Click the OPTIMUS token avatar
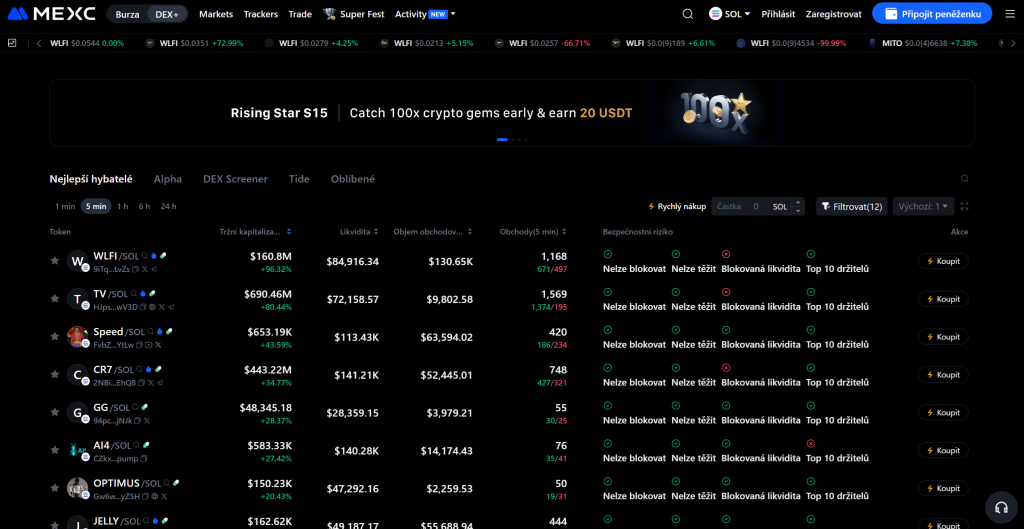This screenshot has width=1024, height=529. point(78,489)
